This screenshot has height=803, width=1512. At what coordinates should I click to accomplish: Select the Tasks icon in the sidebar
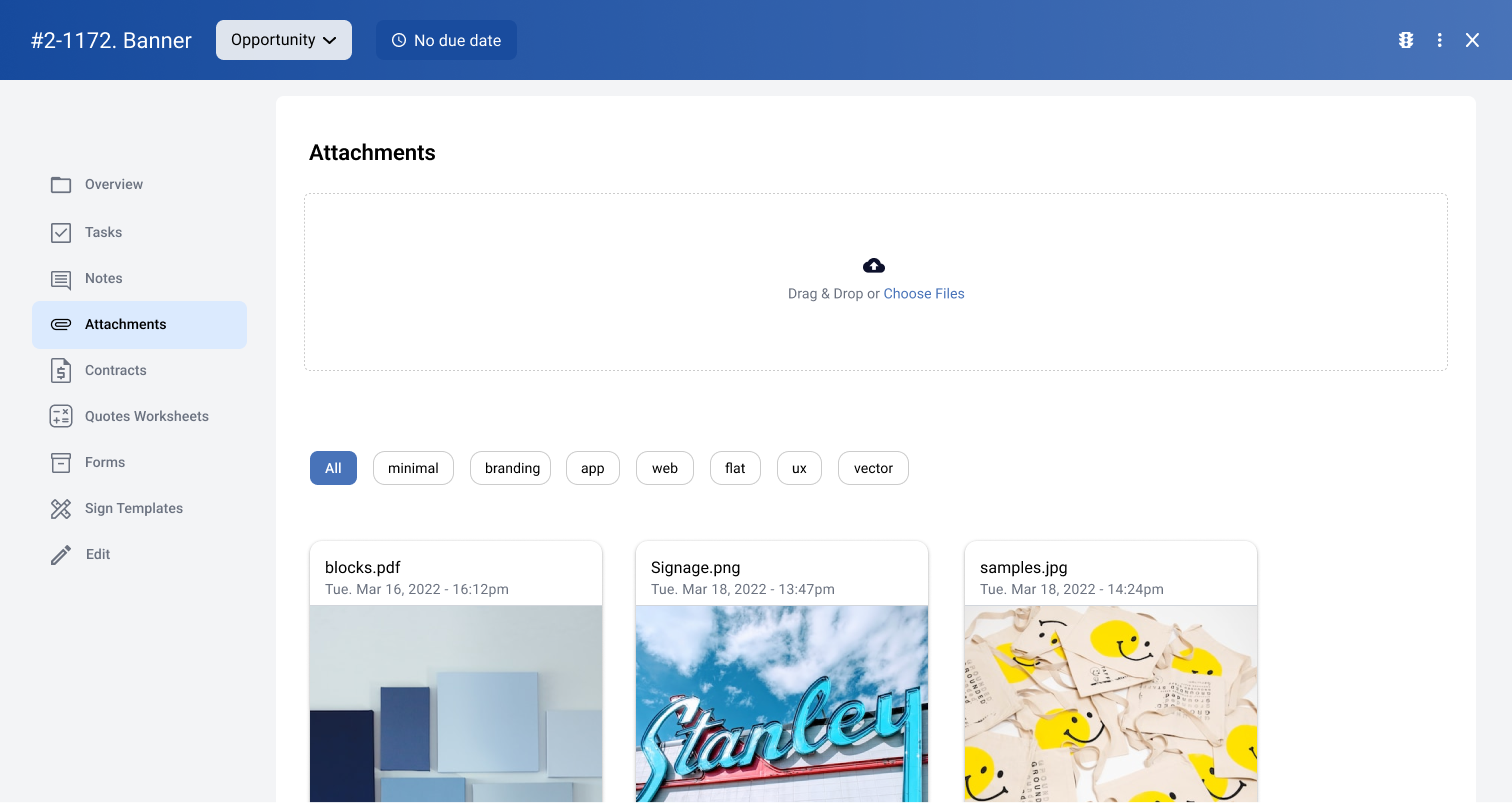coord(61,232)
